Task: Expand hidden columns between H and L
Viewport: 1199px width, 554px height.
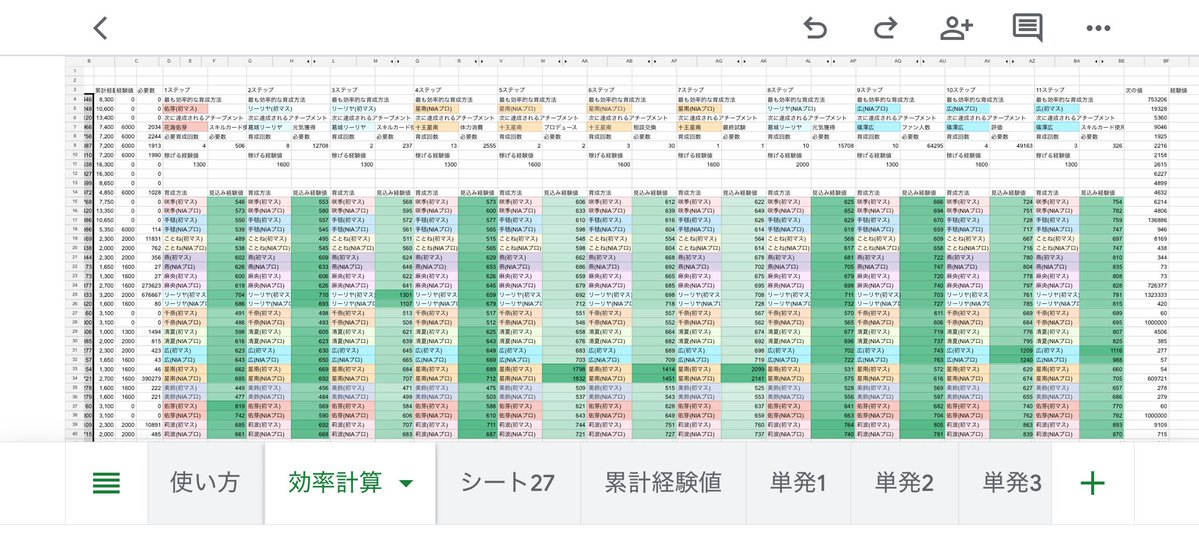Action: click(x=310, y=60)
